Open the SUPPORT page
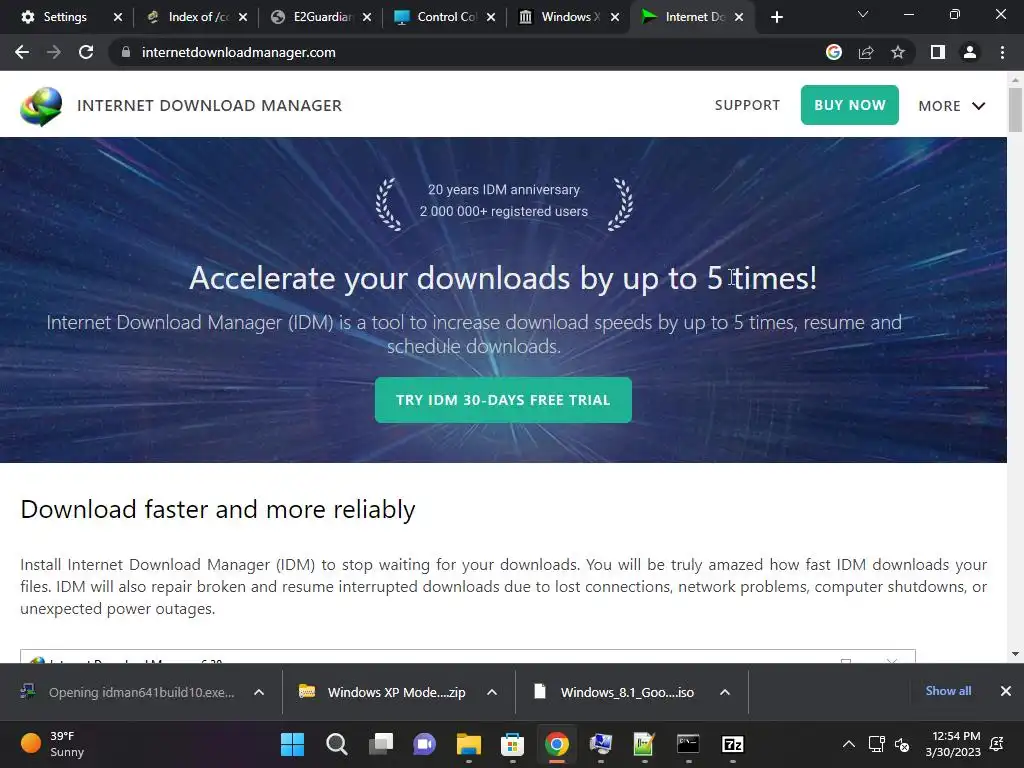The height and width of the screenshot is (768, 1024). [x=747, y=105]
